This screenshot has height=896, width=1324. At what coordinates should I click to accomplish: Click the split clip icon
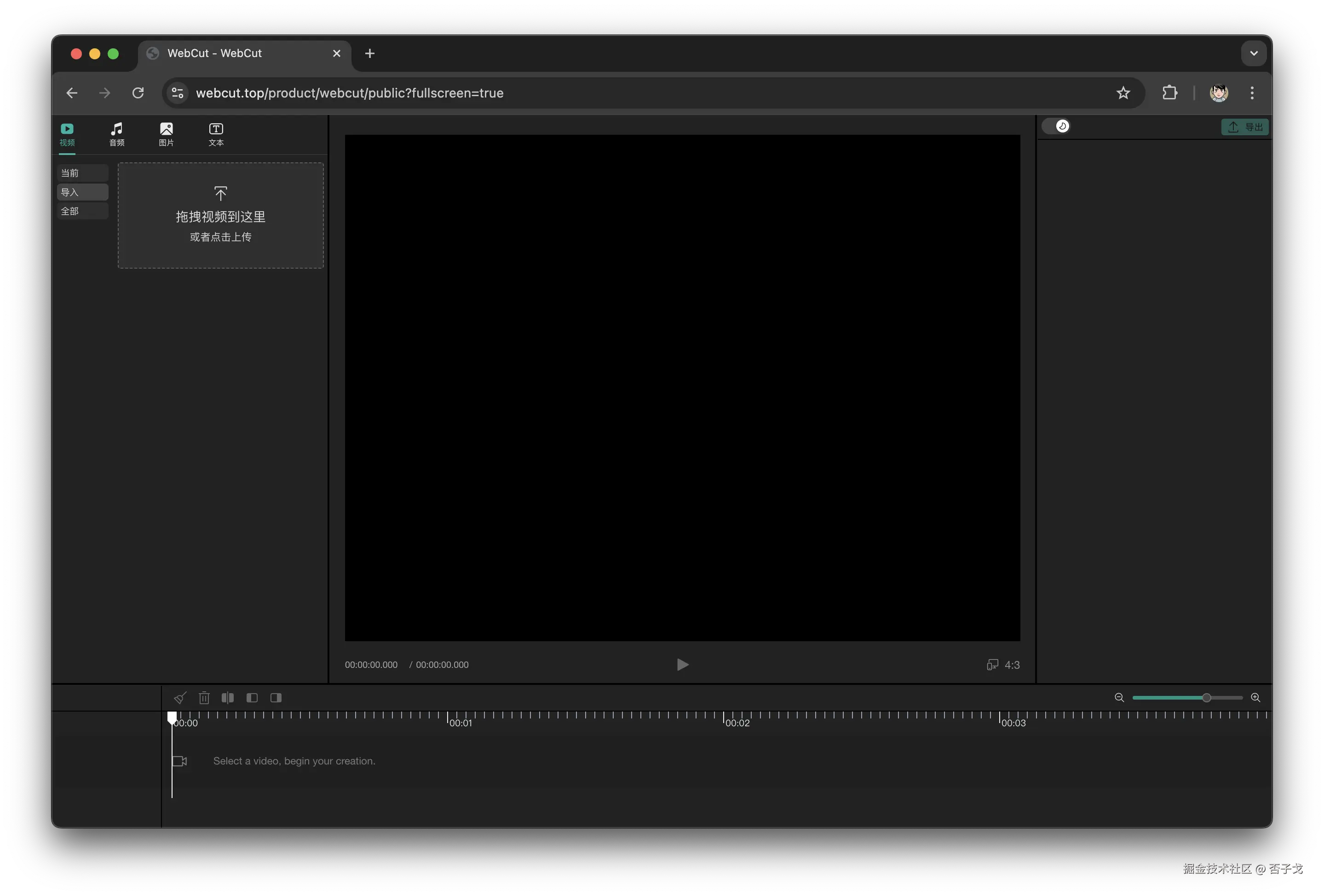(x=228, y=698)
